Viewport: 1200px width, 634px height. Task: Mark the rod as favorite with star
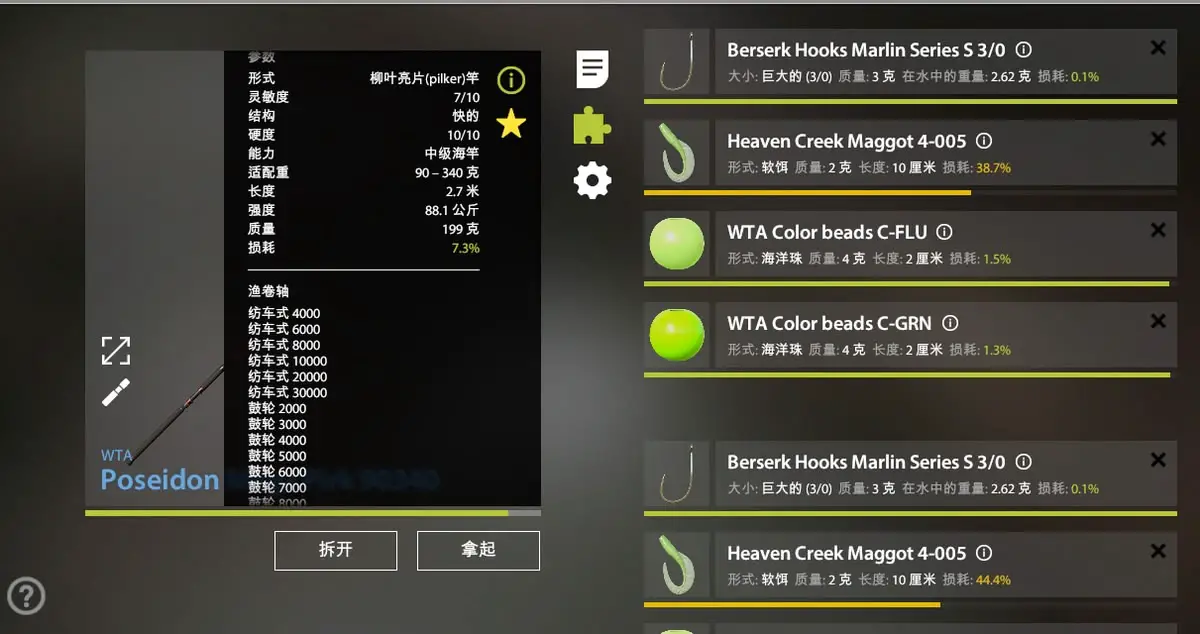coord(511,124)
